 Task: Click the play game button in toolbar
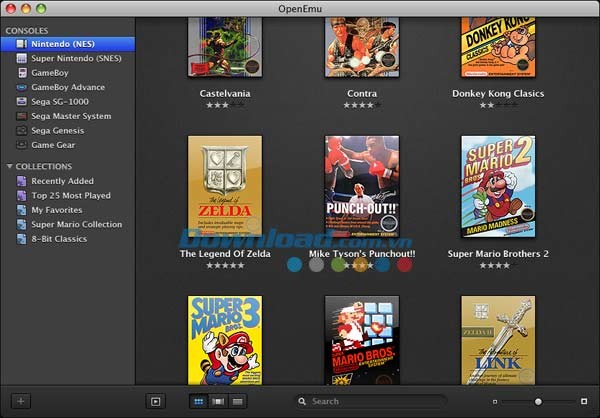pos(155,402)
